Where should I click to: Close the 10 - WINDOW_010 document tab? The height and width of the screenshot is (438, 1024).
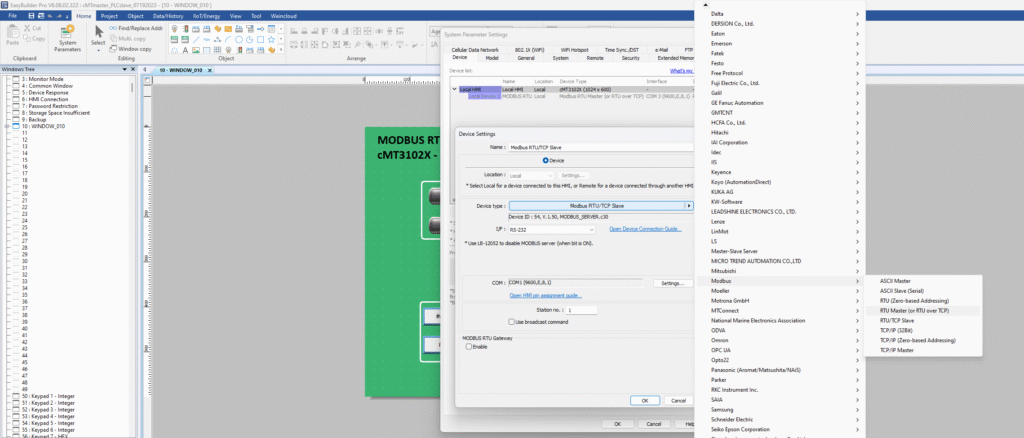click(208, 70)
